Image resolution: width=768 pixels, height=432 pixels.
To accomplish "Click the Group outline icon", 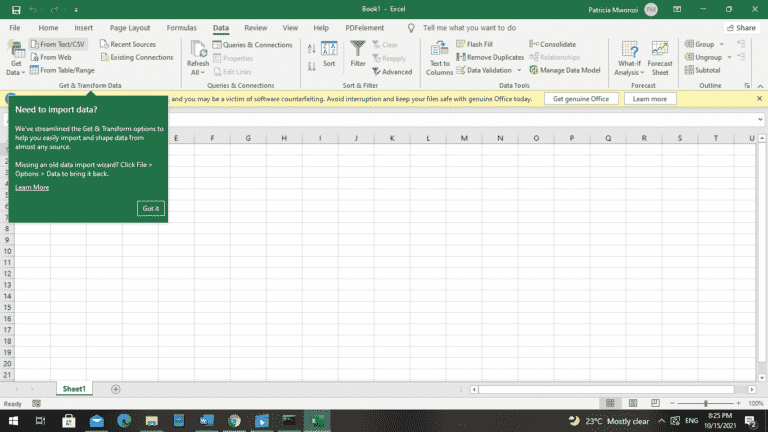I will [689, 44].
